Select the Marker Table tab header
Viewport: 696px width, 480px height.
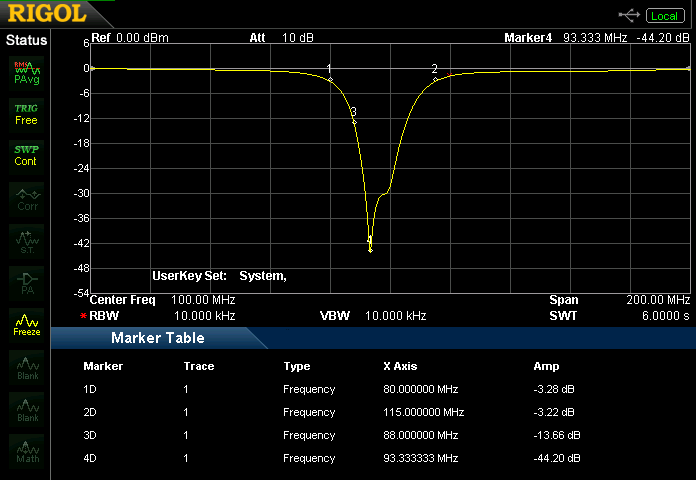coord(158,338)
